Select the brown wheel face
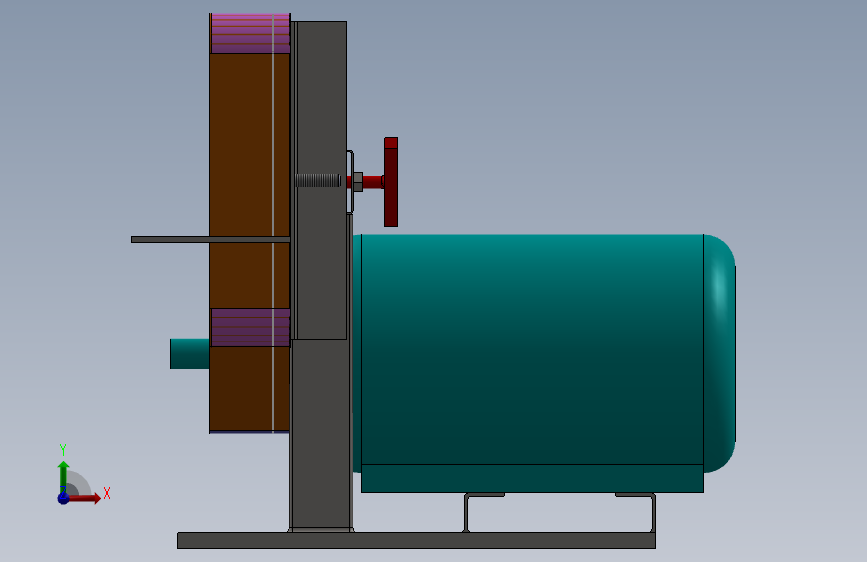Viewport: 867px width, 562px height. [249, 180]
